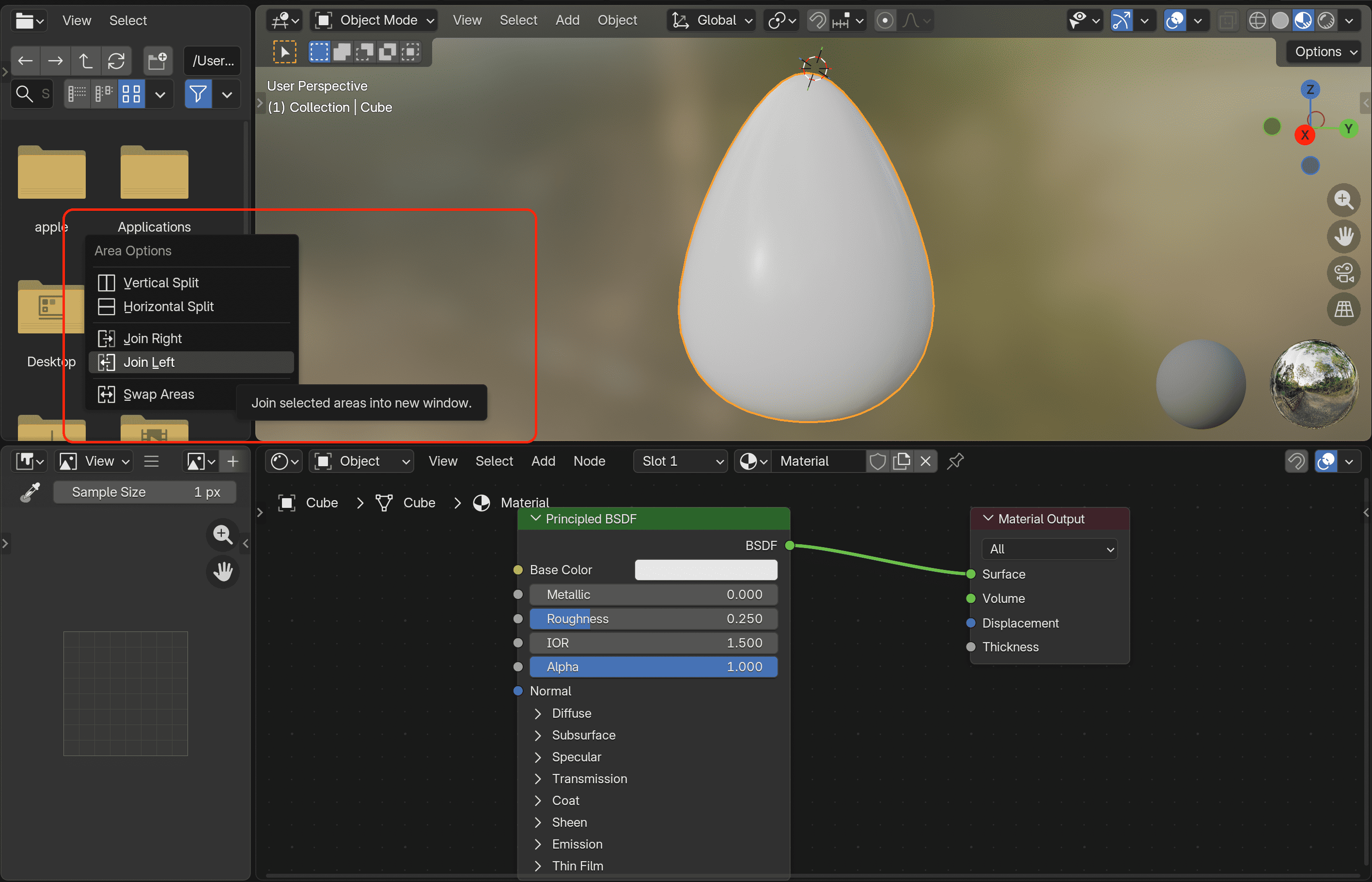Screen dimensions: 1372x882
Task: Open the pivot point dropdown
Action: (x=782, y=21)
